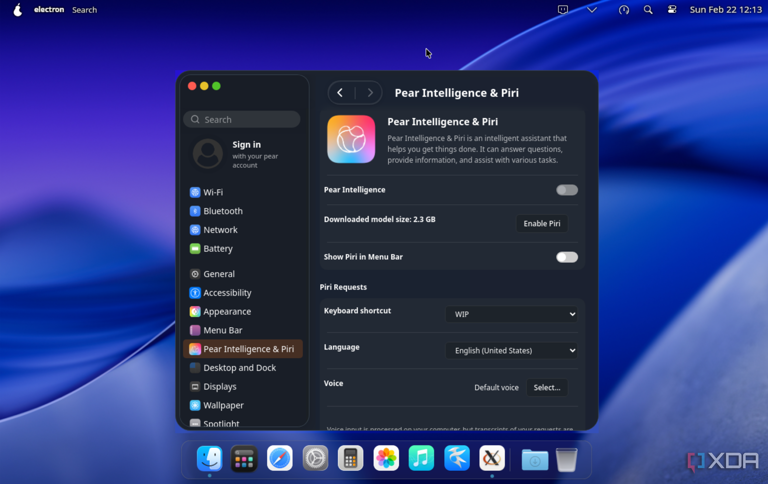Click the chat bubble icon in menu bar

(563, 10)
